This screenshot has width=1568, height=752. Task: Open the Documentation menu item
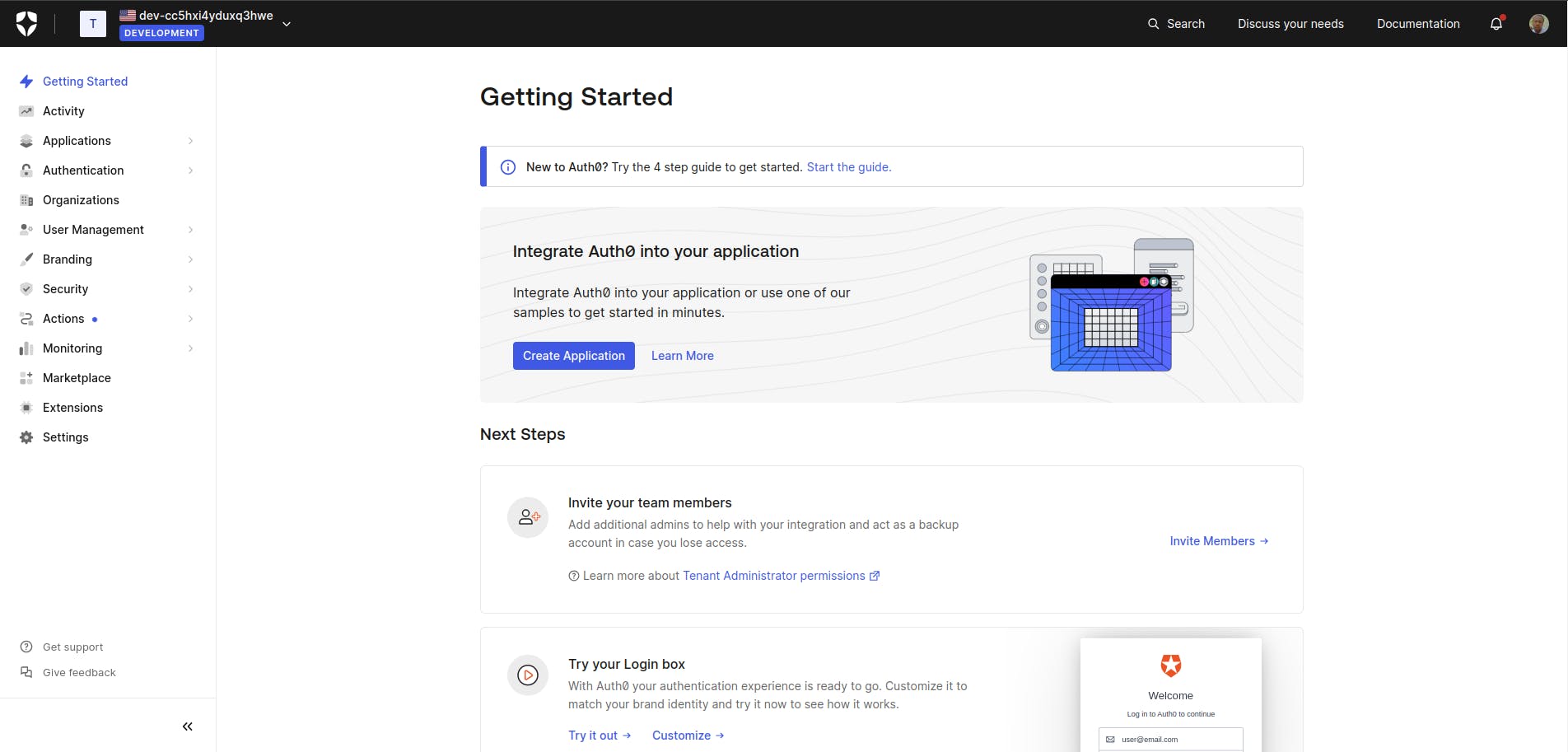tap(1417, 24)
